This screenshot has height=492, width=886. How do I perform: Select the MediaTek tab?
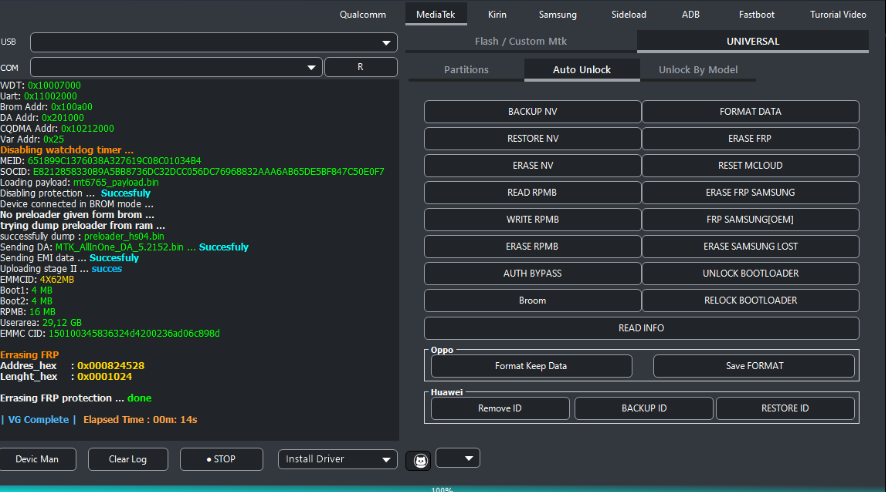(436, 15)
